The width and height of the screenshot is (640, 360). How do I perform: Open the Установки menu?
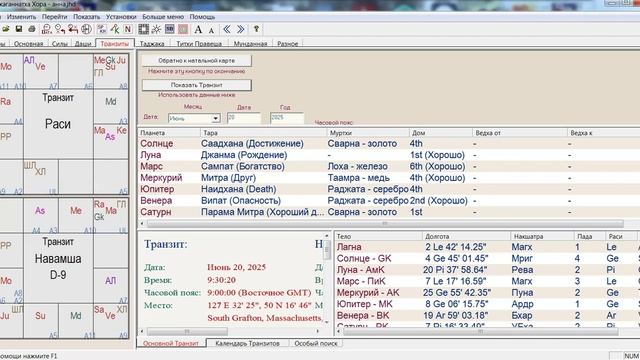(121, 17)
